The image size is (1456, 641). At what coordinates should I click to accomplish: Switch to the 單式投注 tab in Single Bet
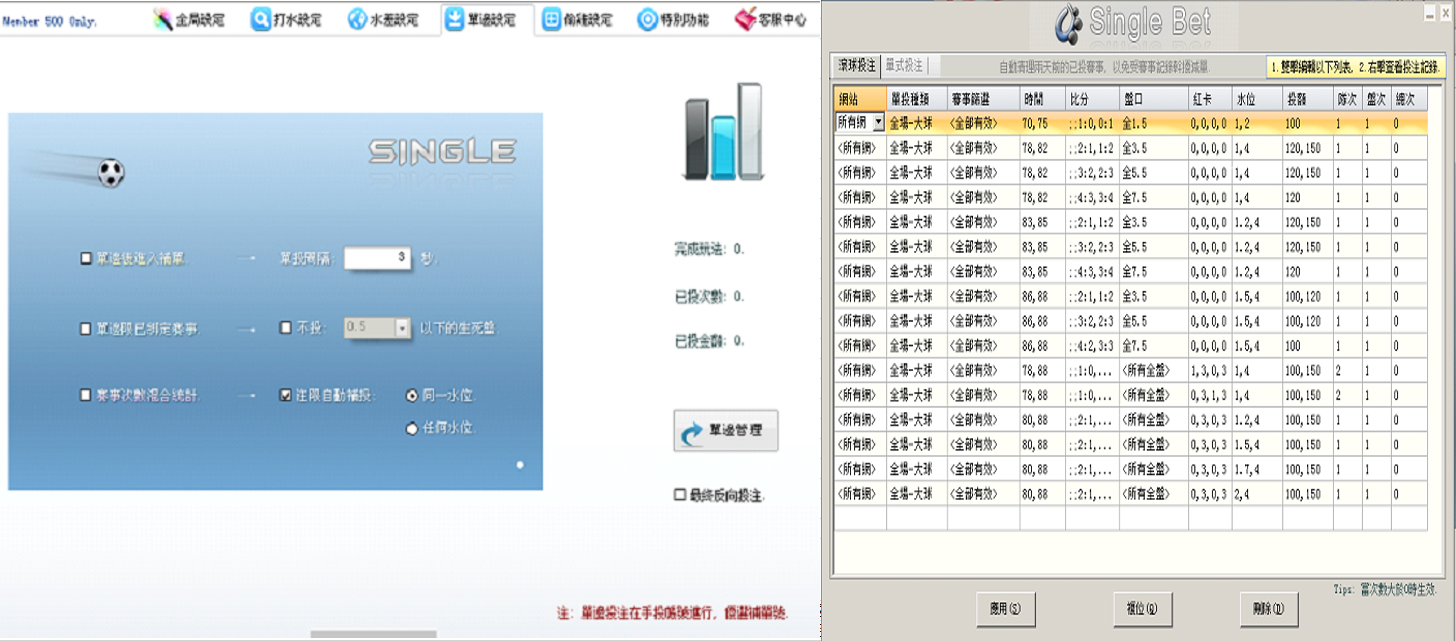coord(904,65)
